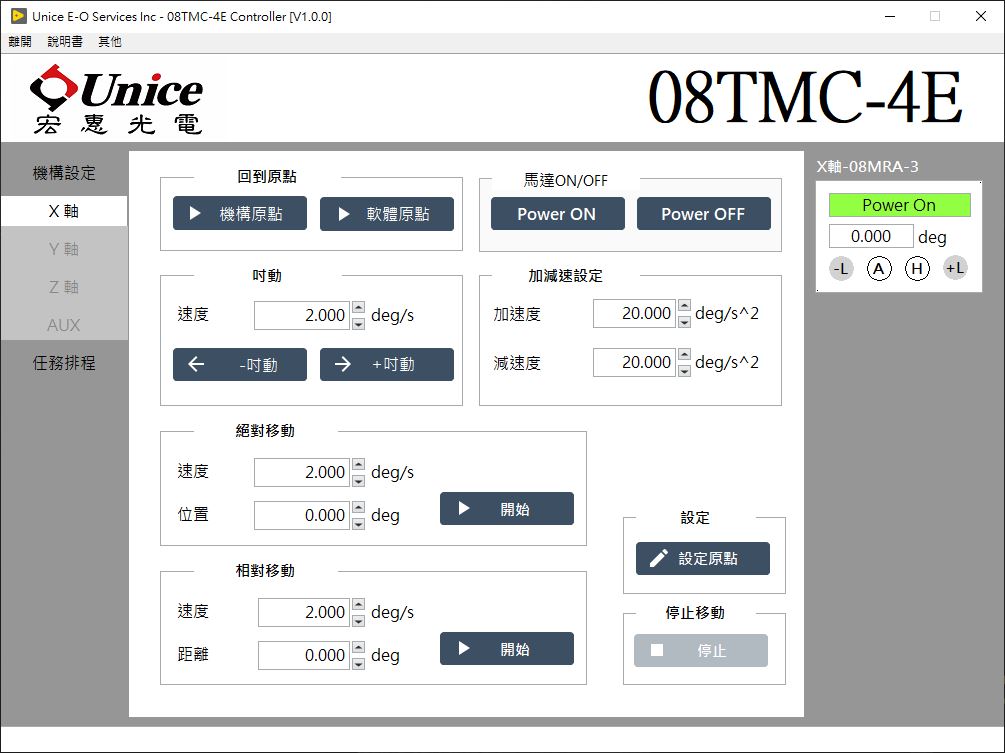Click the 停止 stop button
Image resolution: width=1005 pixels, height=753 pixels.
[x=701, y=650]
